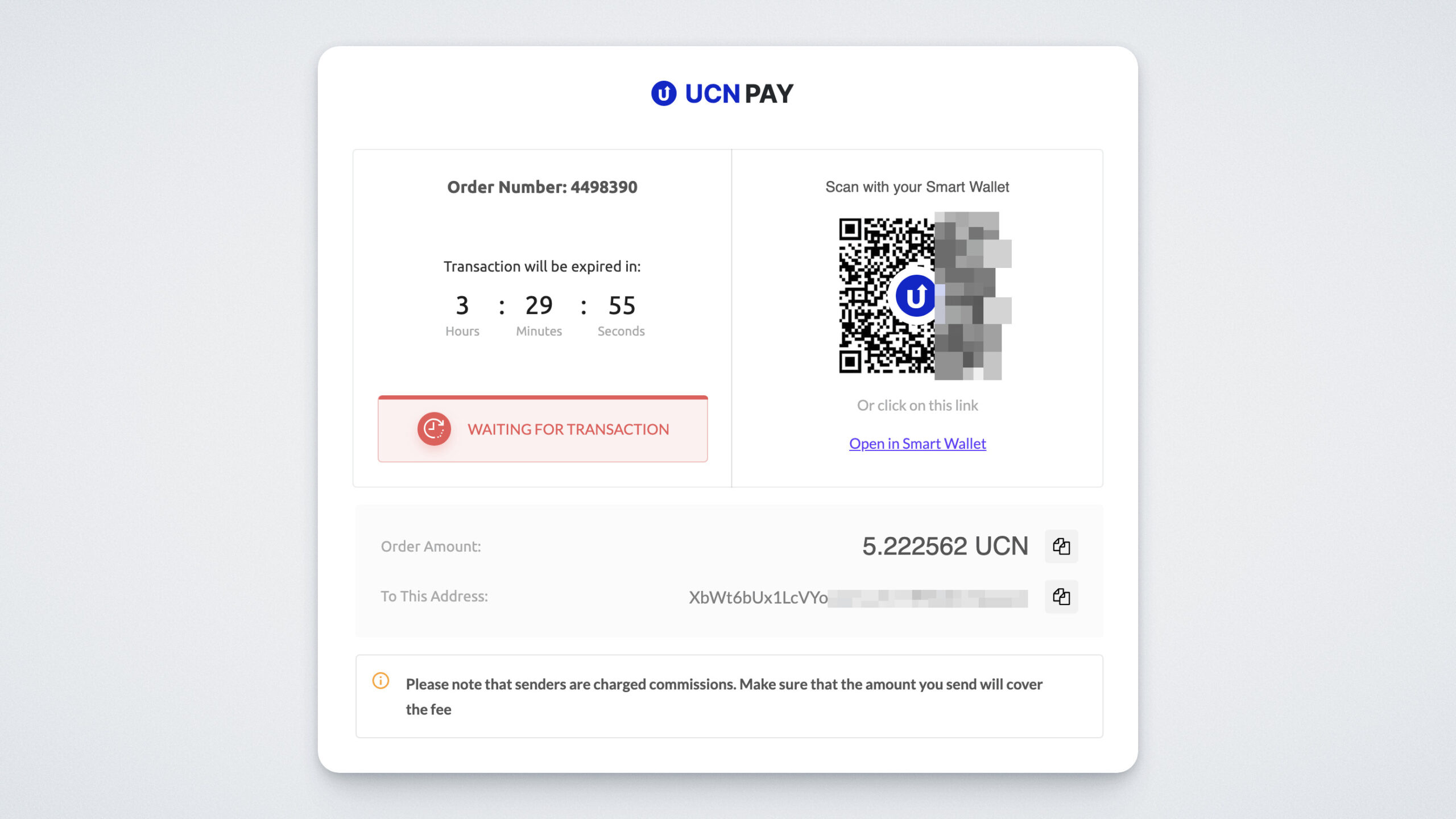Click the 'To This Address:' label
This screenshot has width=1456, height=819.
click(x=435, y=597)
